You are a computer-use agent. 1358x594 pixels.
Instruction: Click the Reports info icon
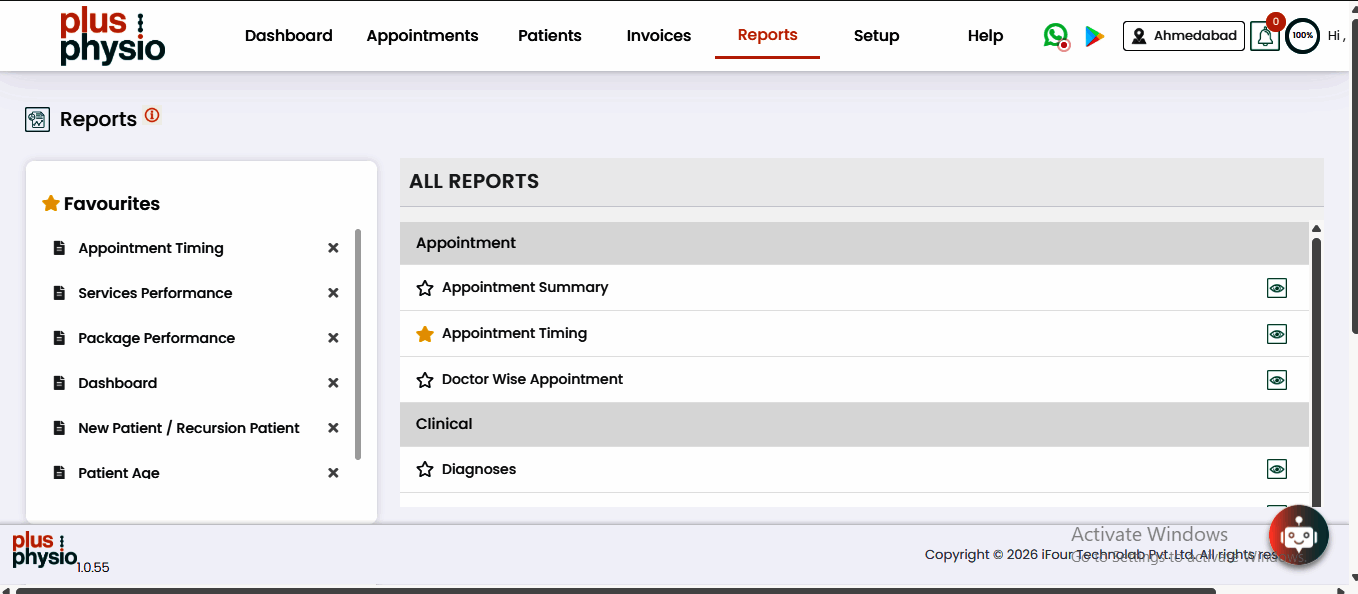pyautogui.click(x=152, y=116)
